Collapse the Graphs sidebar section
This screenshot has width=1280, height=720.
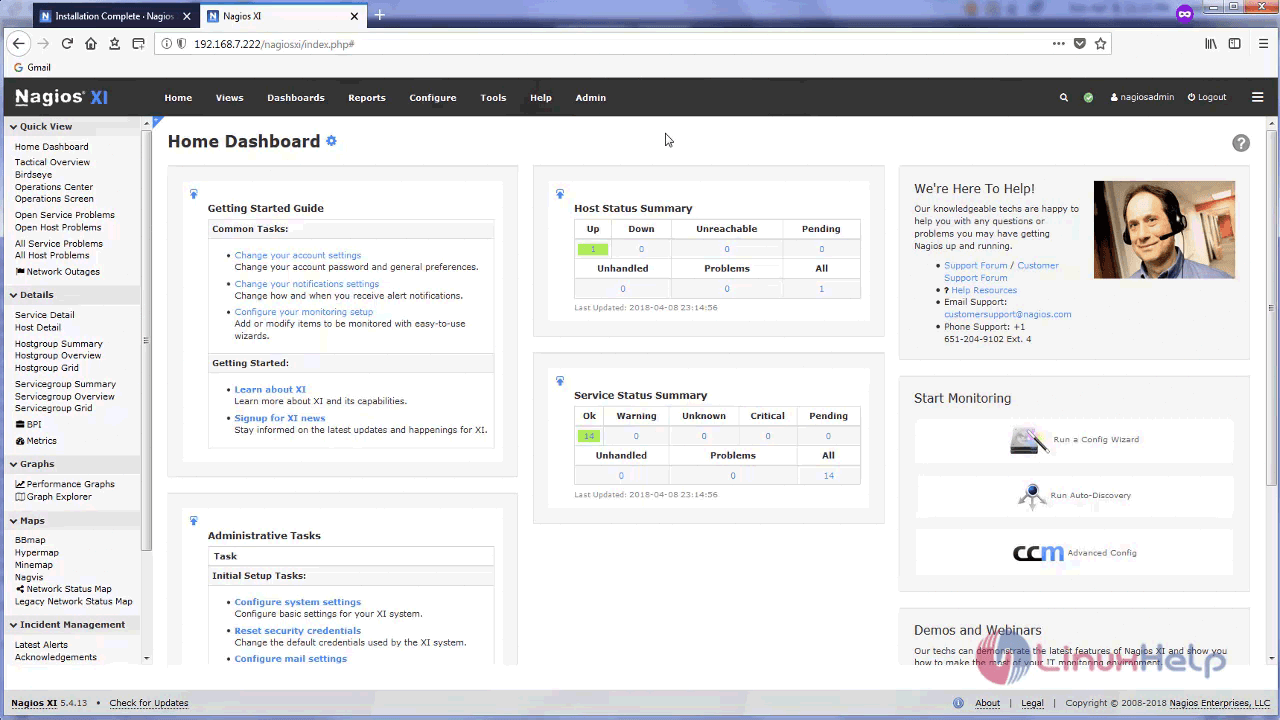click(x=13, y=464)
